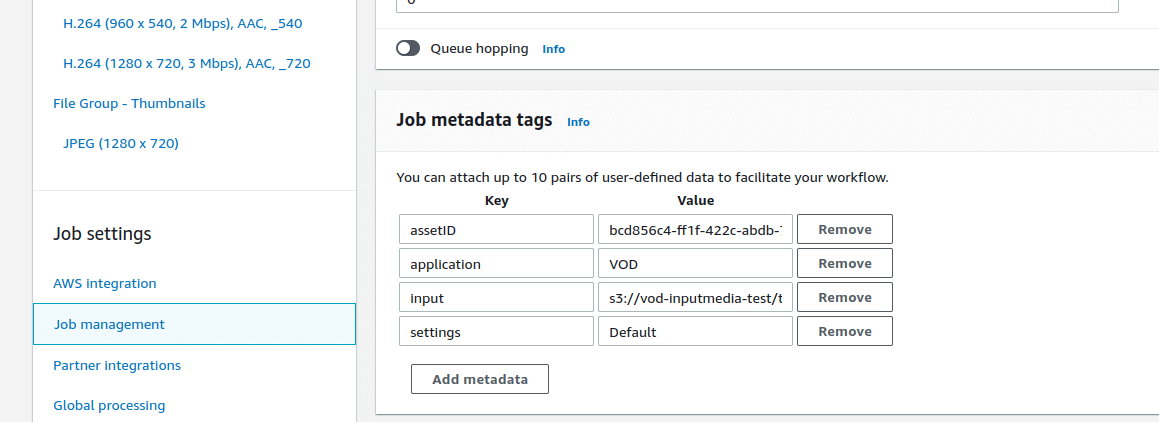Viewport: 1159px width, 422px height.
Task: Open File Group - Thumbnails output group
Action: [x=129, y=103]
